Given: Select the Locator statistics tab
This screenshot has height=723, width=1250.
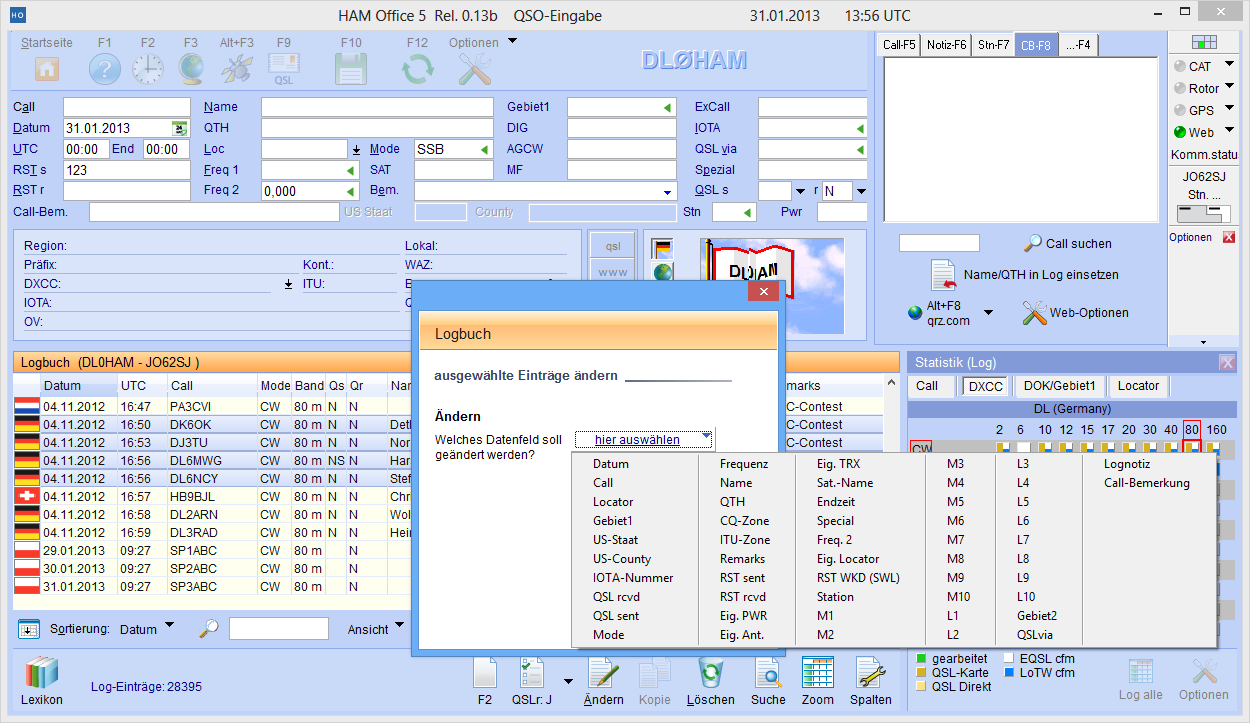Looking at the screenshot, I should click(x=1138, y=386).
